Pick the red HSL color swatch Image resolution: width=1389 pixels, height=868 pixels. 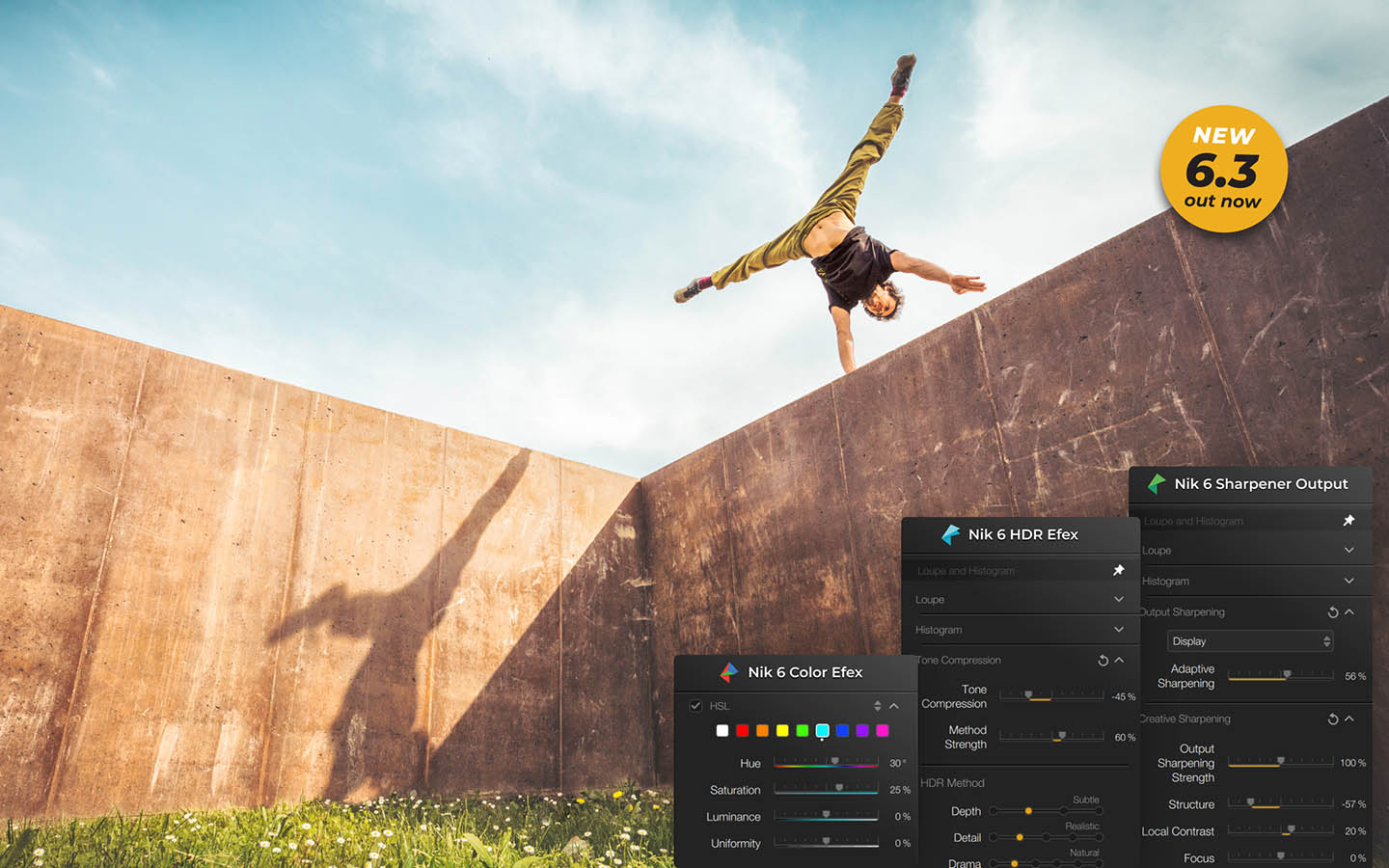point(742,731)
